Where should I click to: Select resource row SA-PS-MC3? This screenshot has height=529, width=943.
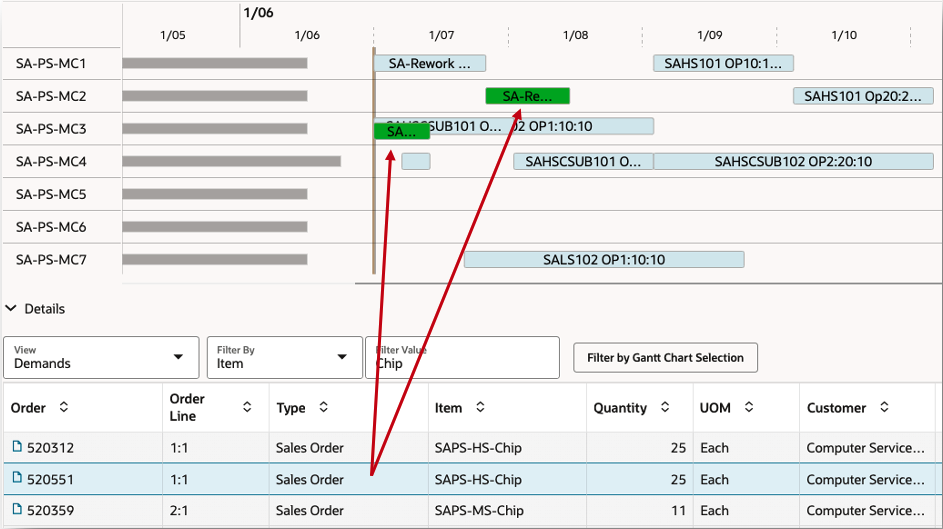51,129
